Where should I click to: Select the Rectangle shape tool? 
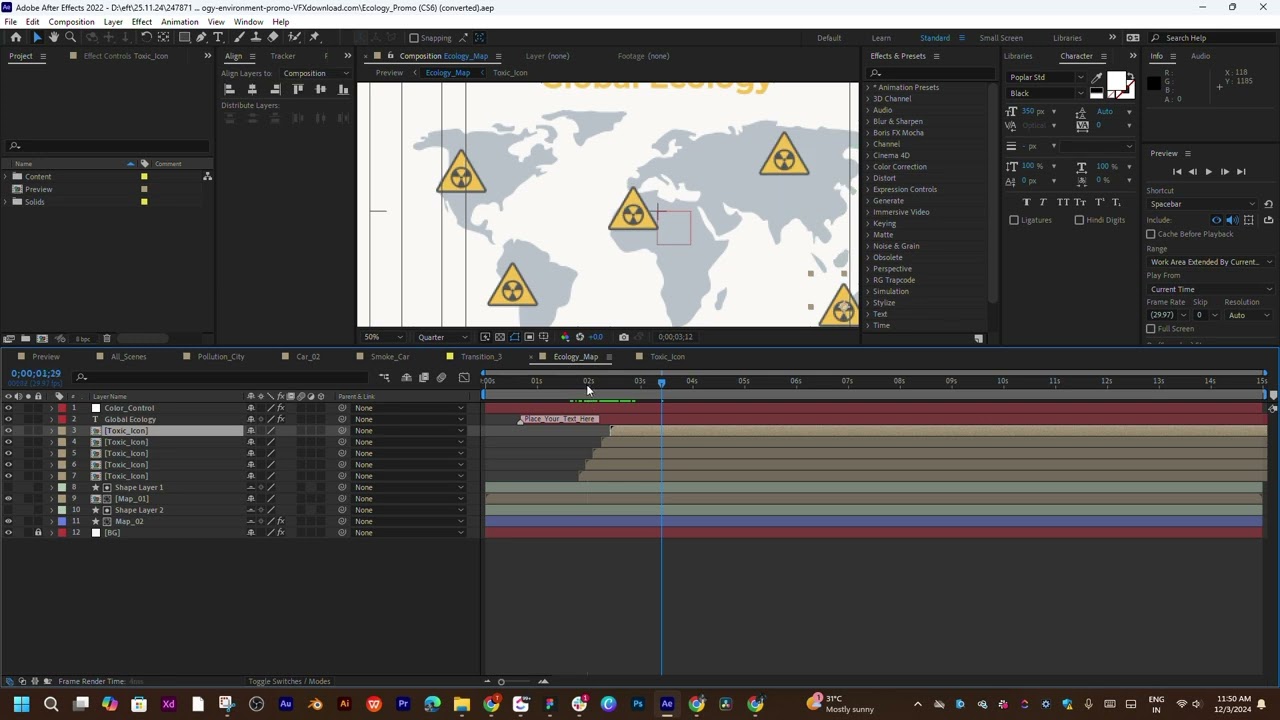click(184, 37)
